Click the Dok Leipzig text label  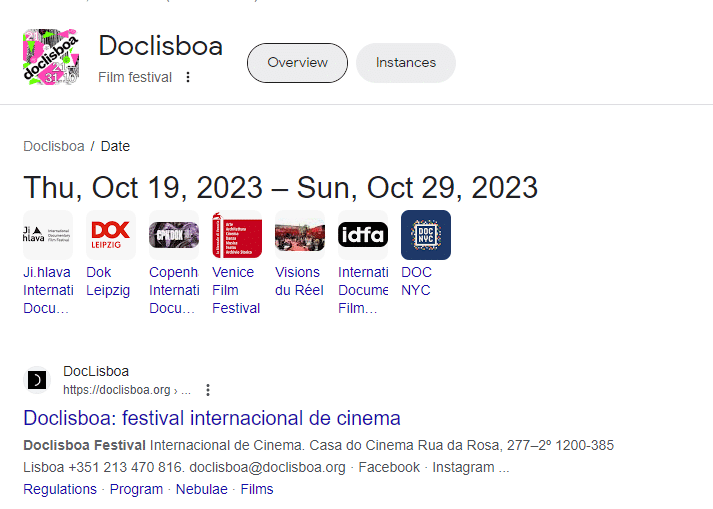click(x=108, y=281)
